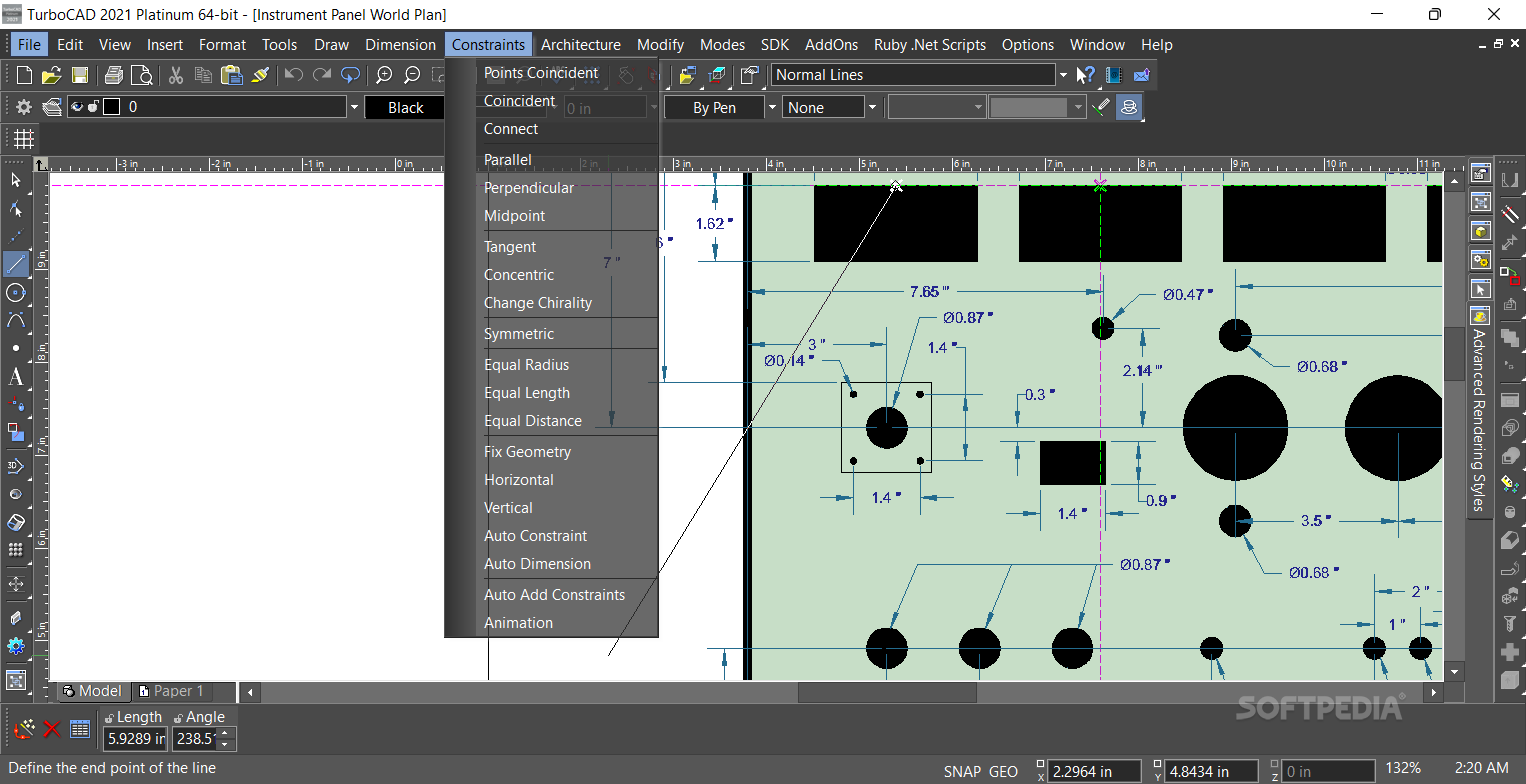Toggle the grid display icon
Image resolution: width=1526 pixels, height=784 pixels.
23,139
